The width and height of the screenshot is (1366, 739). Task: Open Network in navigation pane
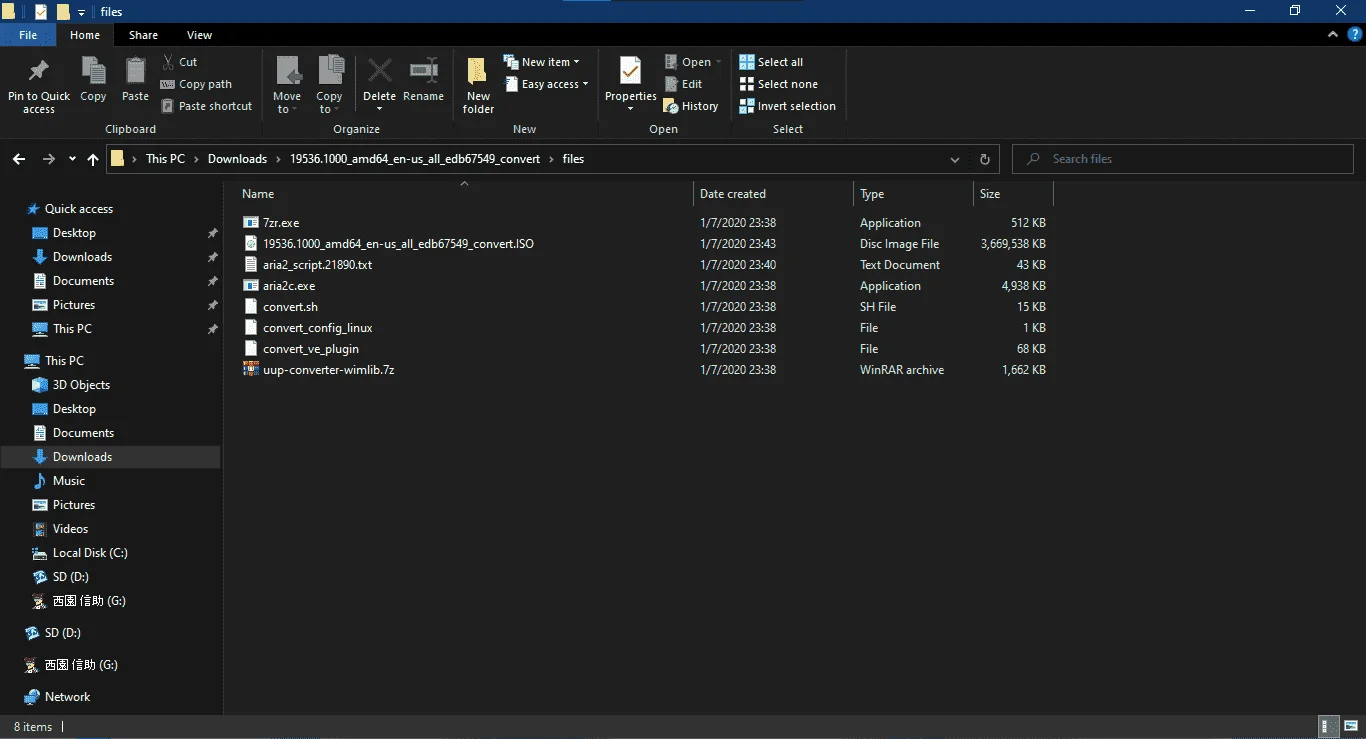pyautogui.click(x=67, y=697)
